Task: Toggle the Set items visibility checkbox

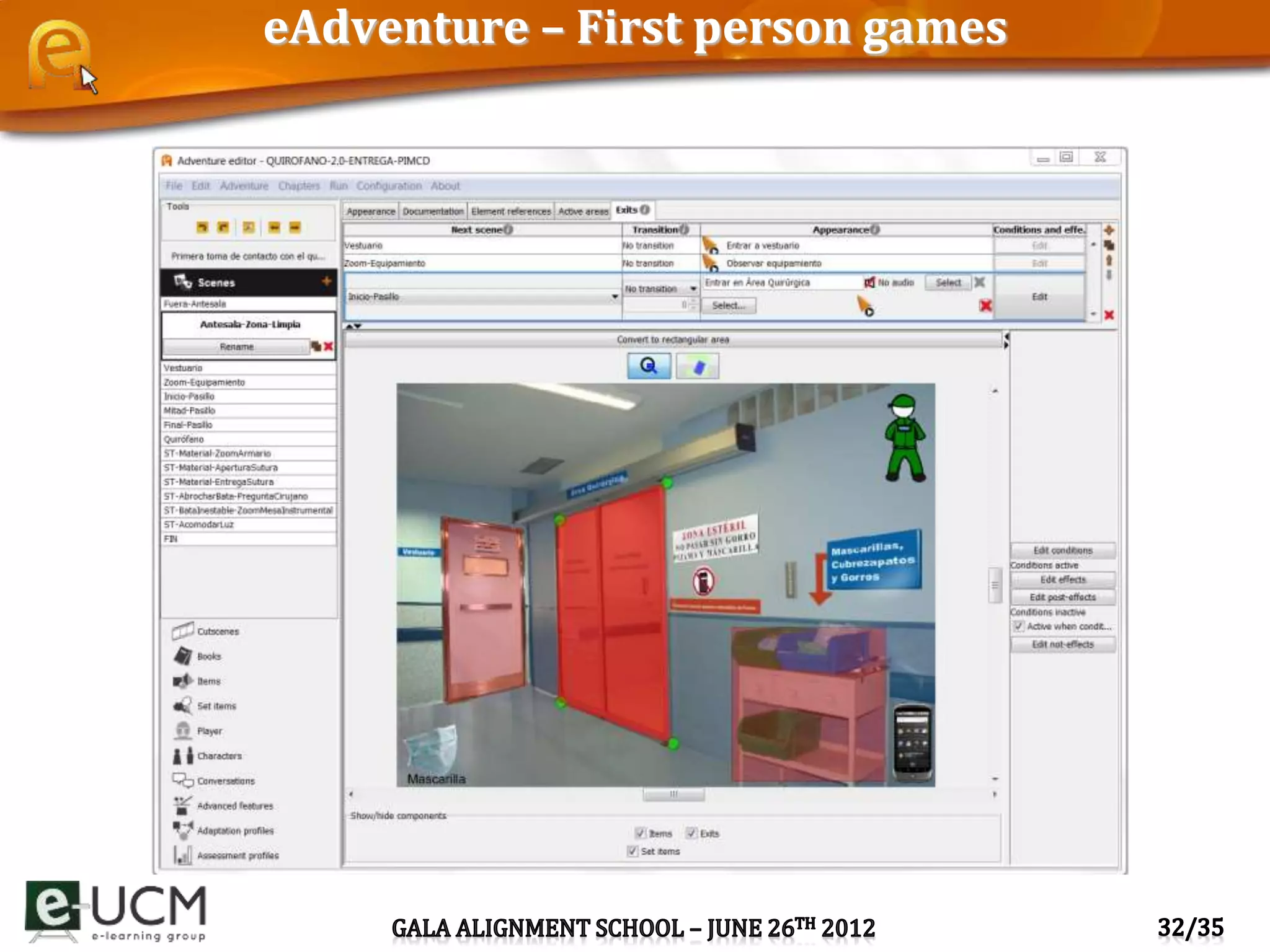Action: pyautogui.click(x=632, y=851)
